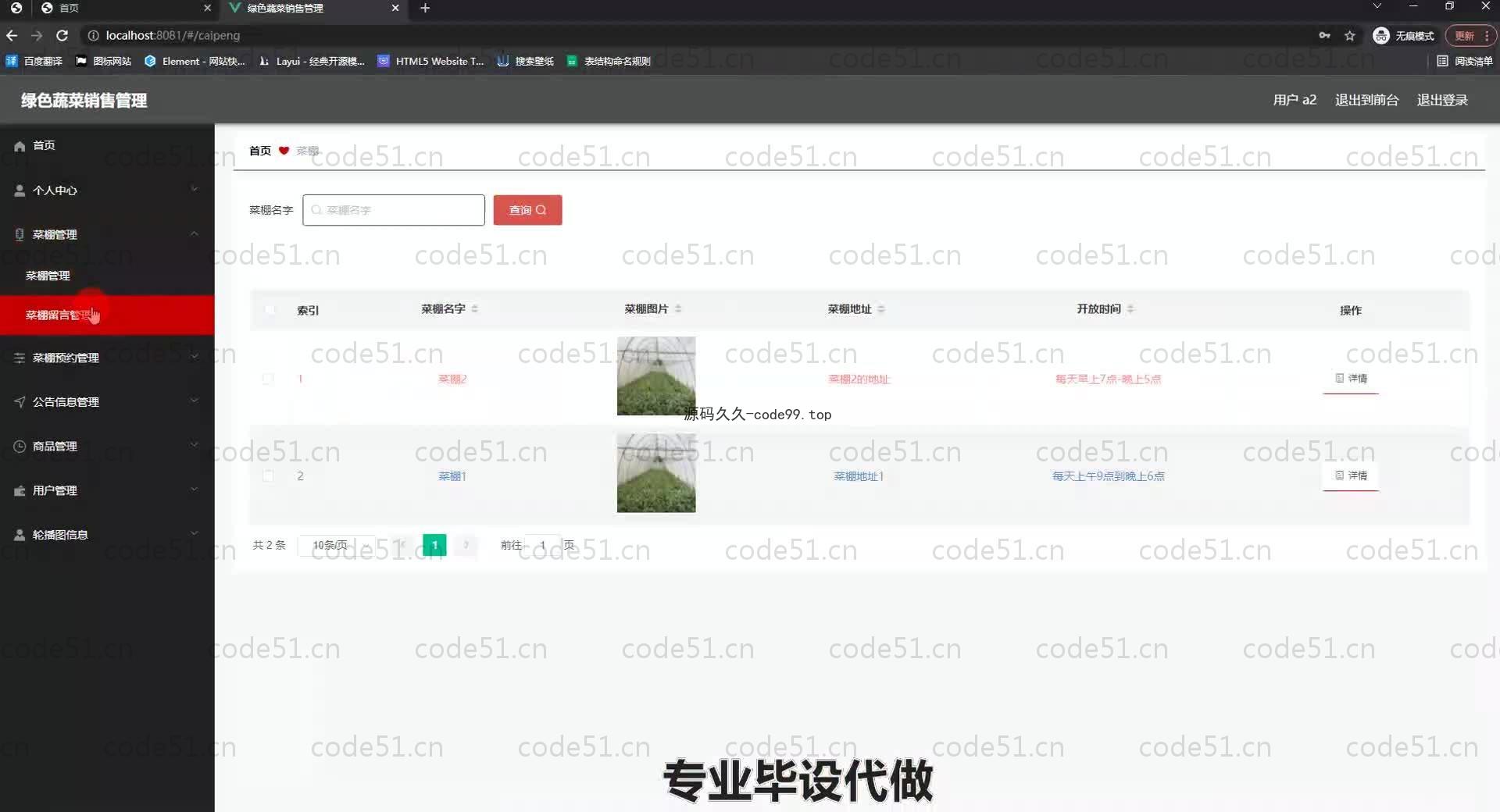Click the person icon beside 个人中心
Screen dimensions: 1500x812
pyautogui.click(x=20, y=191)
